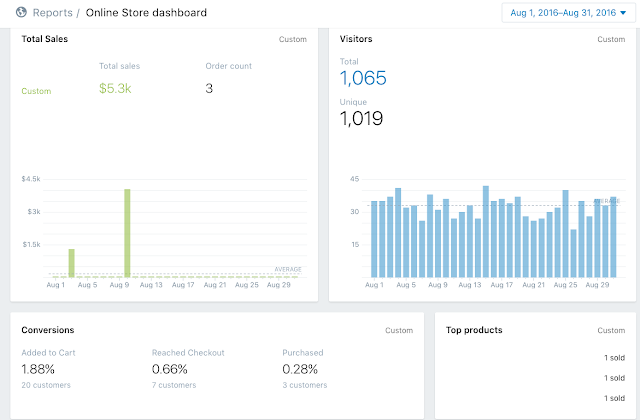Select the first blue visitors bar on Aug 1
Viewport: 640px width, 420px height.
click(x=374, y=239)
